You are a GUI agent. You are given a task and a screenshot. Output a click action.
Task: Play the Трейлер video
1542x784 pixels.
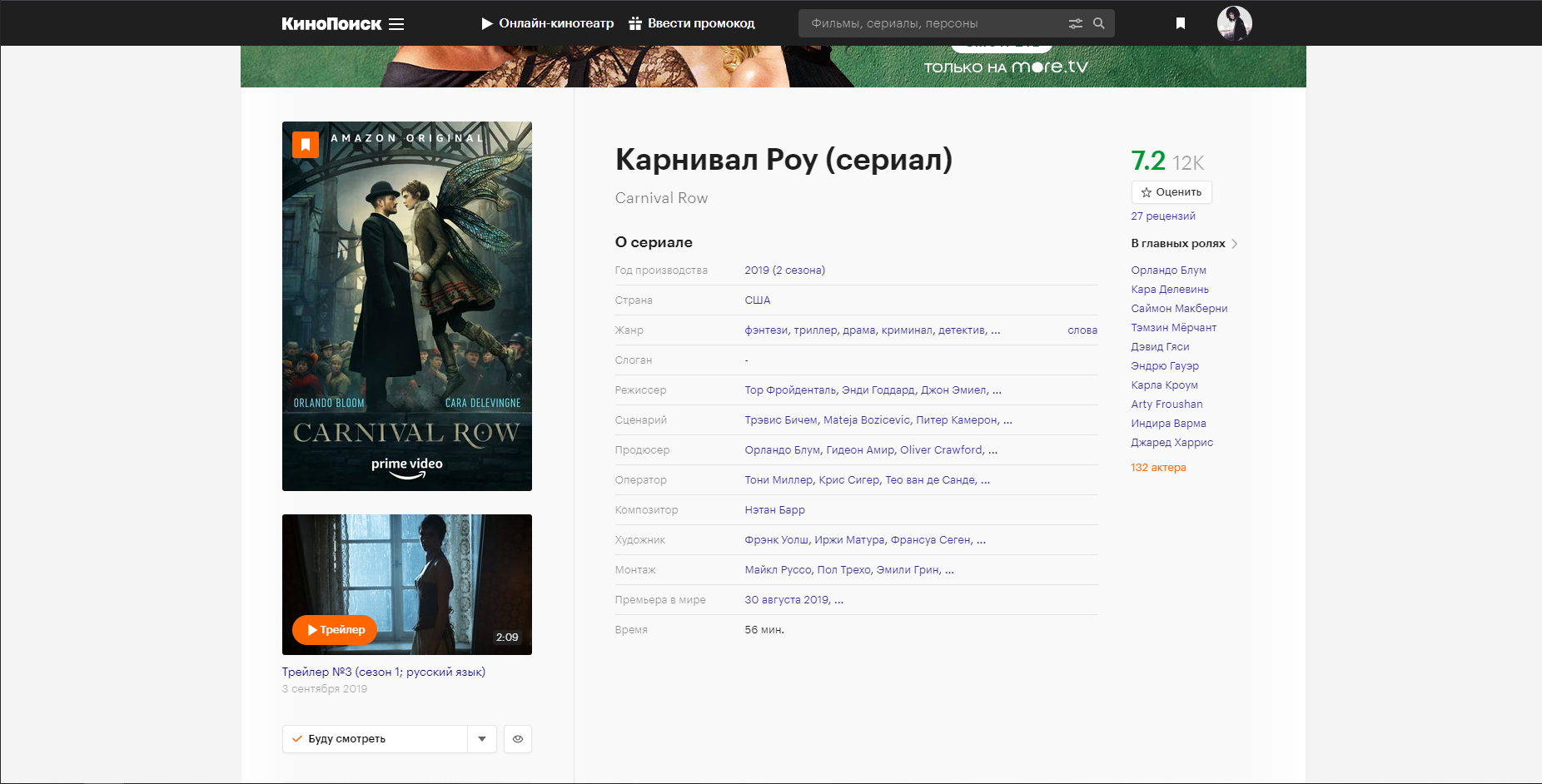coord(335,630)
